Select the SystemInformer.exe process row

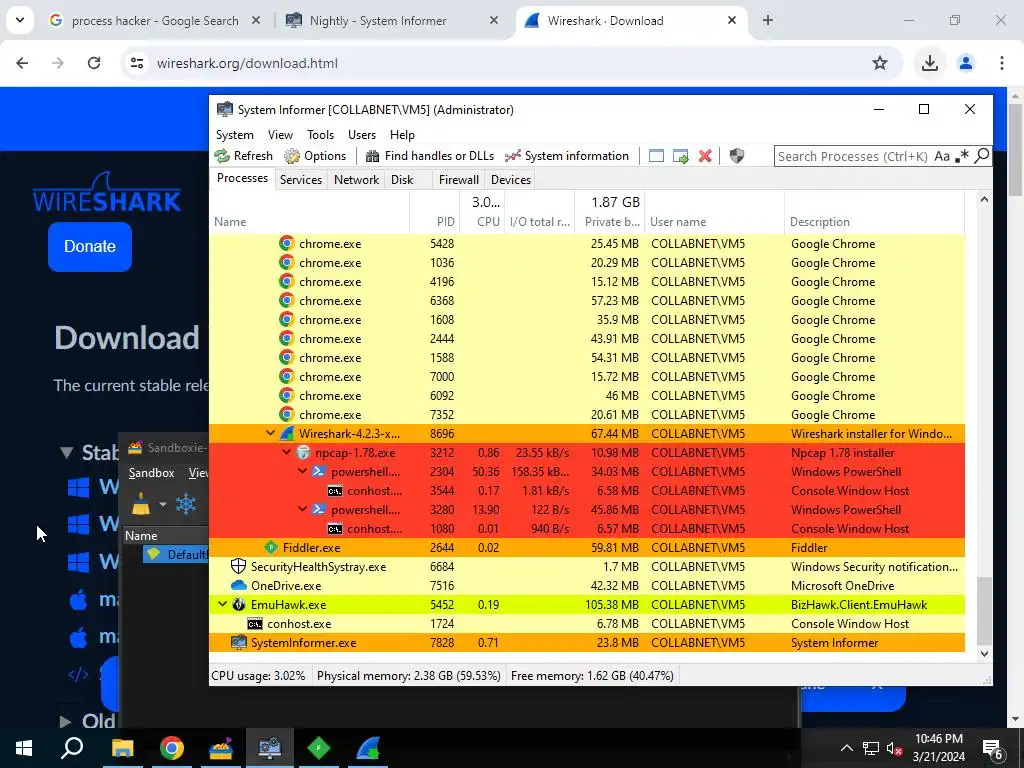(587, 643)
